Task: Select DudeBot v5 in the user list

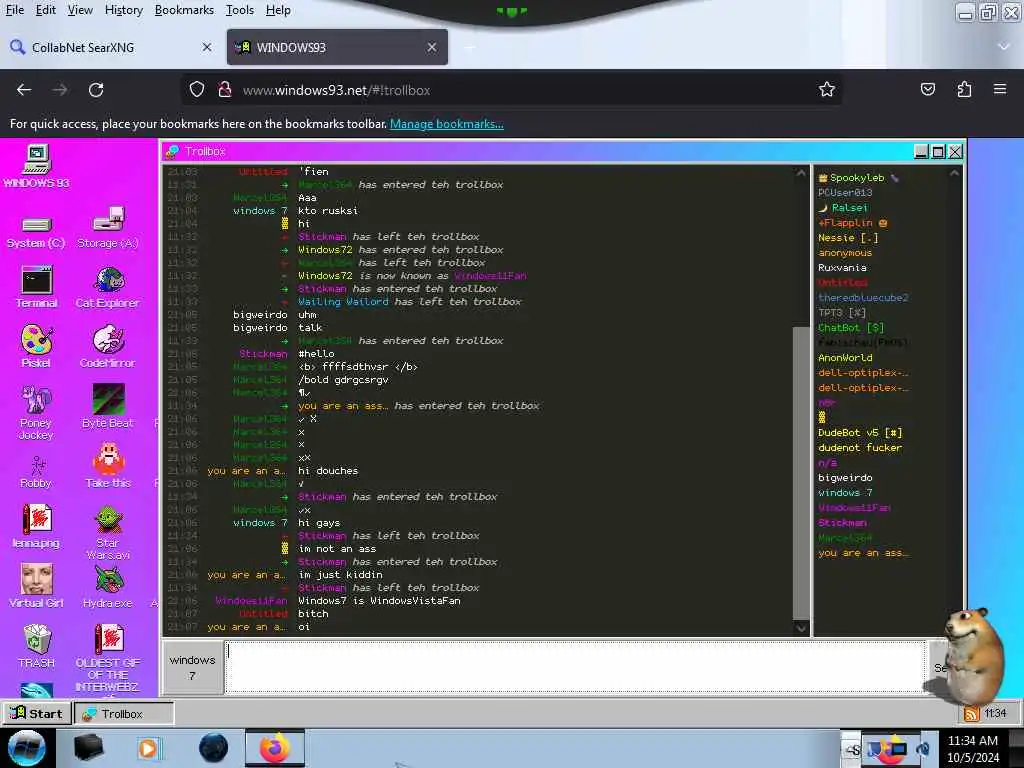Action: pyautogui.click(x=860, y=433)
